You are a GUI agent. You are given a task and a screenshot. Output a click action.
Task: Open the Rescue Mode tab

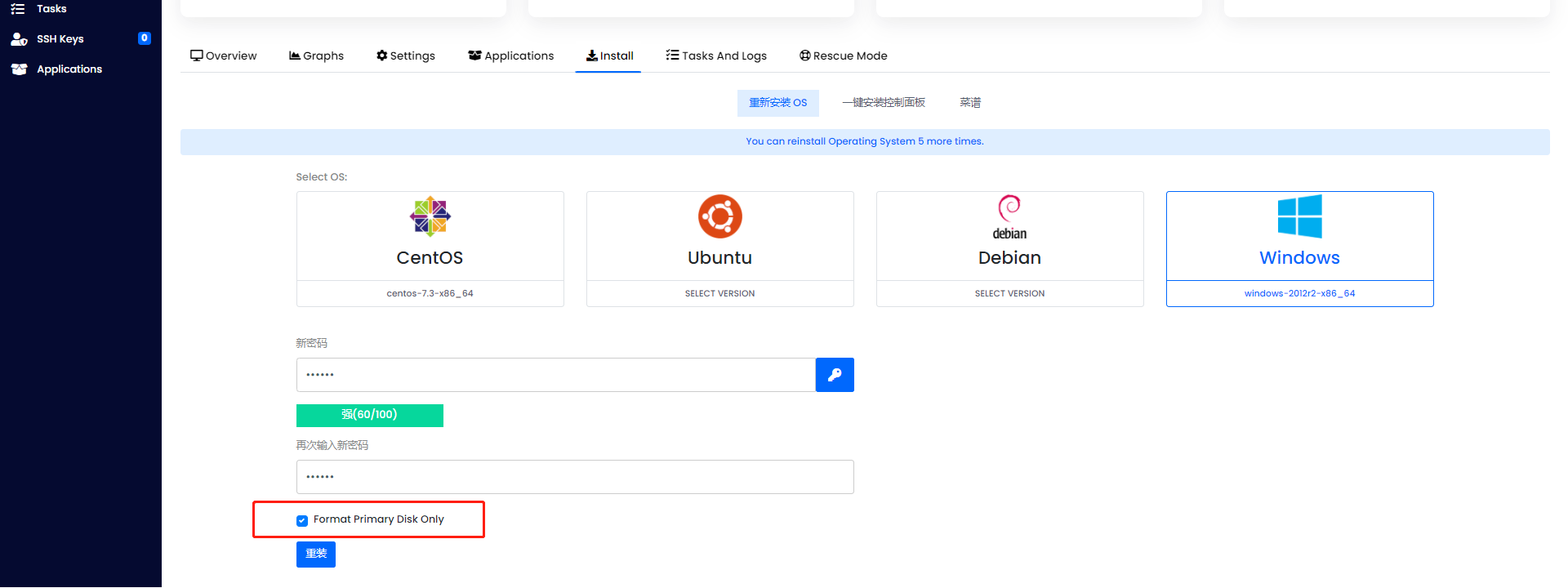click(844, 56)
